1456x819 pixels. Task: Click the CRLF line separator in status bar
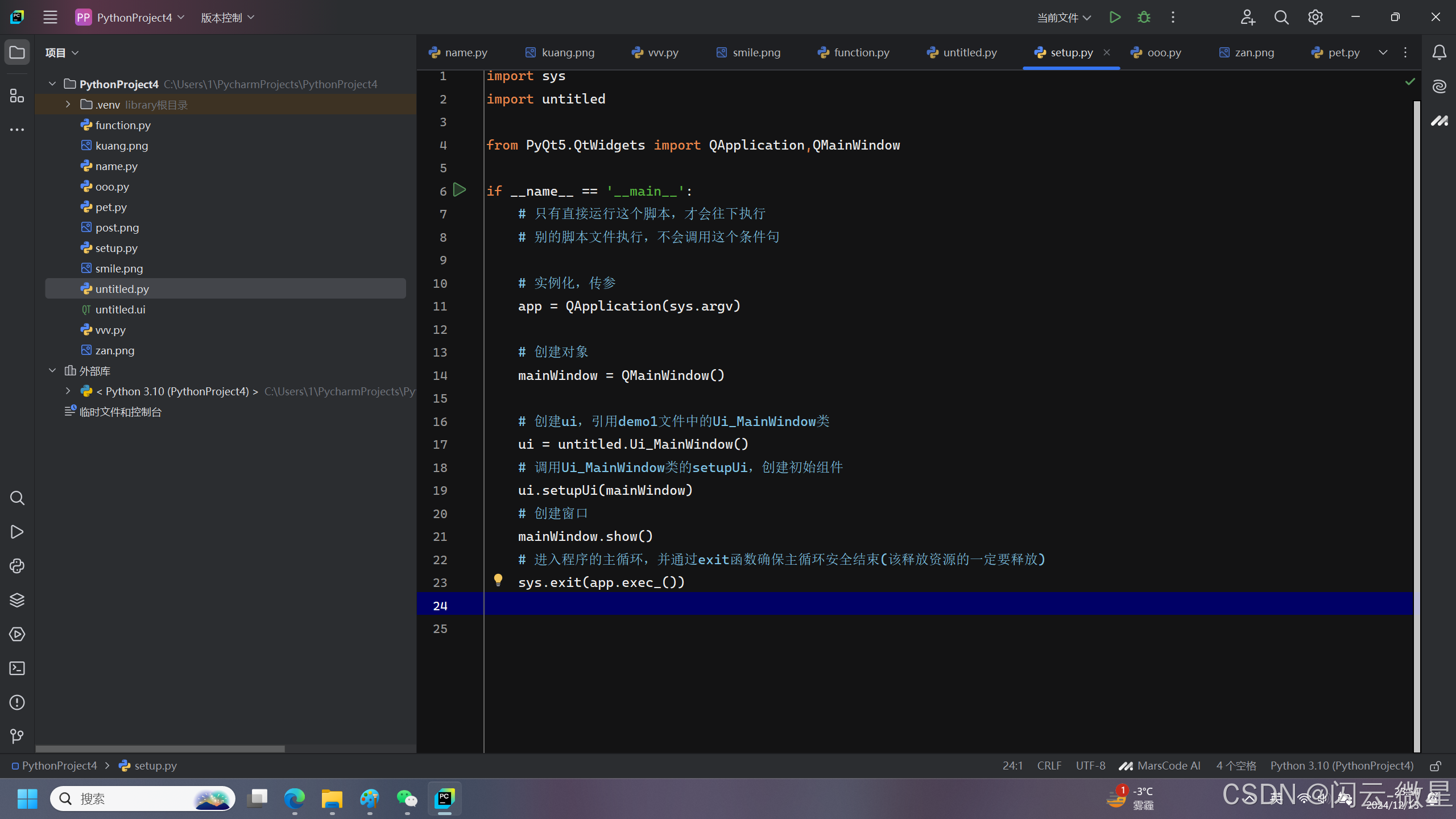pyautogui.click(x=1049, y=766)
